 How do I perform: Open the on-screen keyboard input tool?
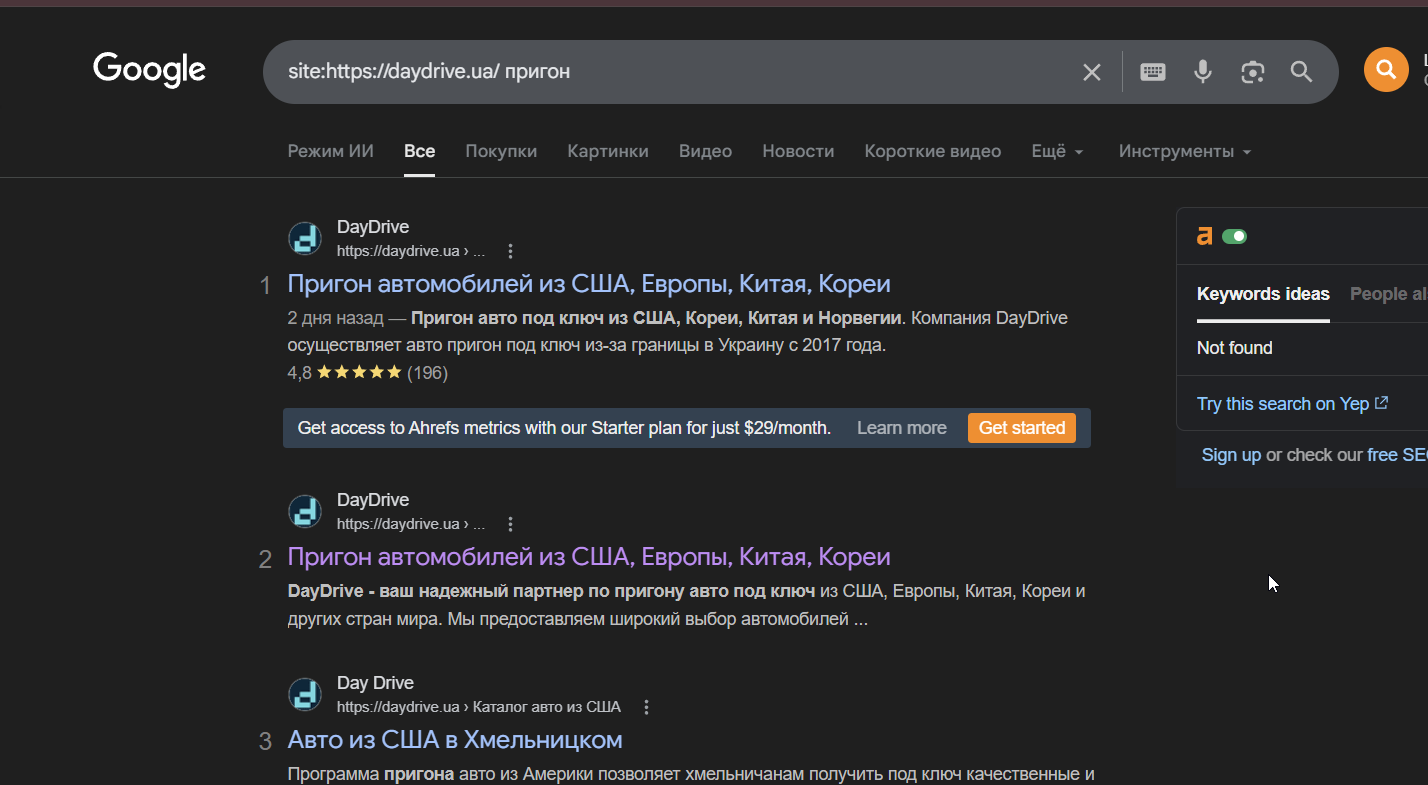pyautogui.click(x=1153, y=72)
